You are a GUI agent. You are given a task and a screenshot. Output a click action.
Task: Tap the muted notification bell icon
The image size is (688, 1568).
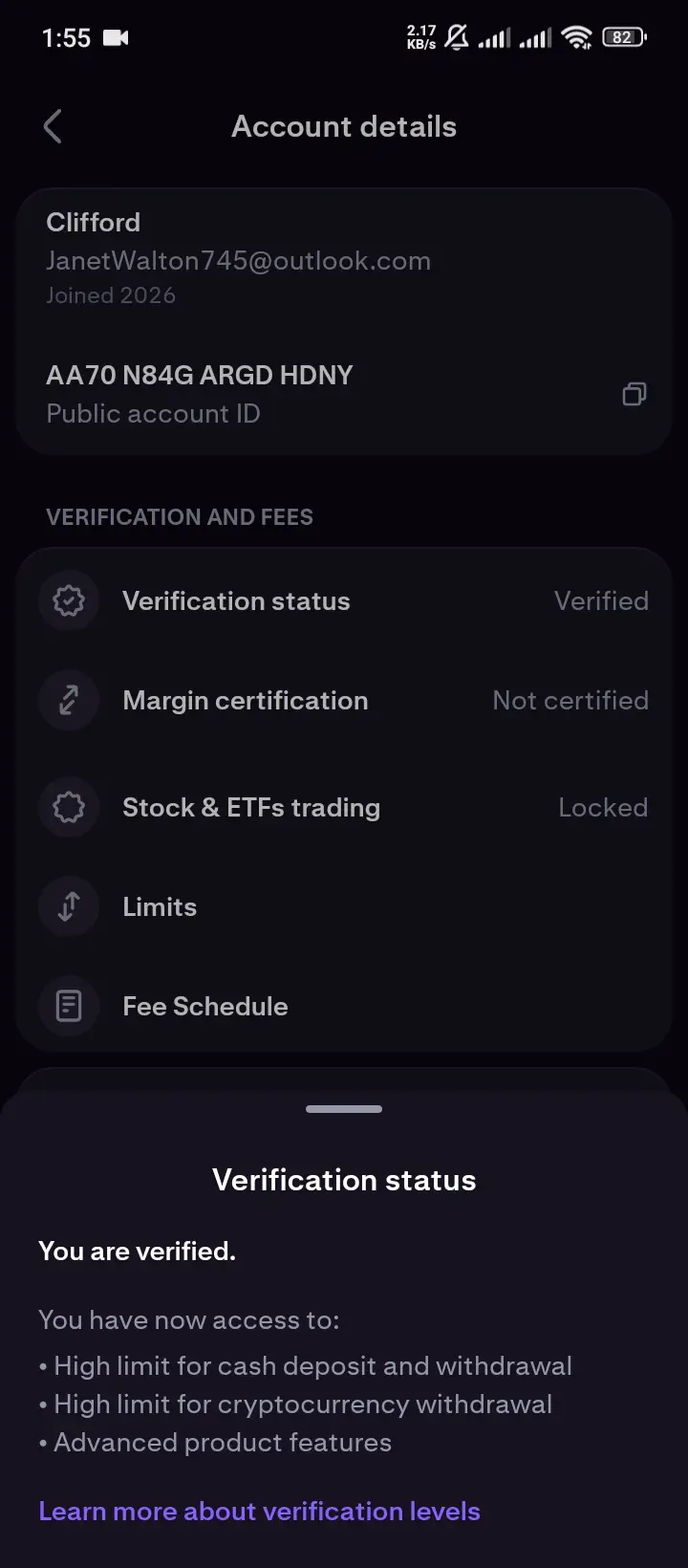click(457, 37)
